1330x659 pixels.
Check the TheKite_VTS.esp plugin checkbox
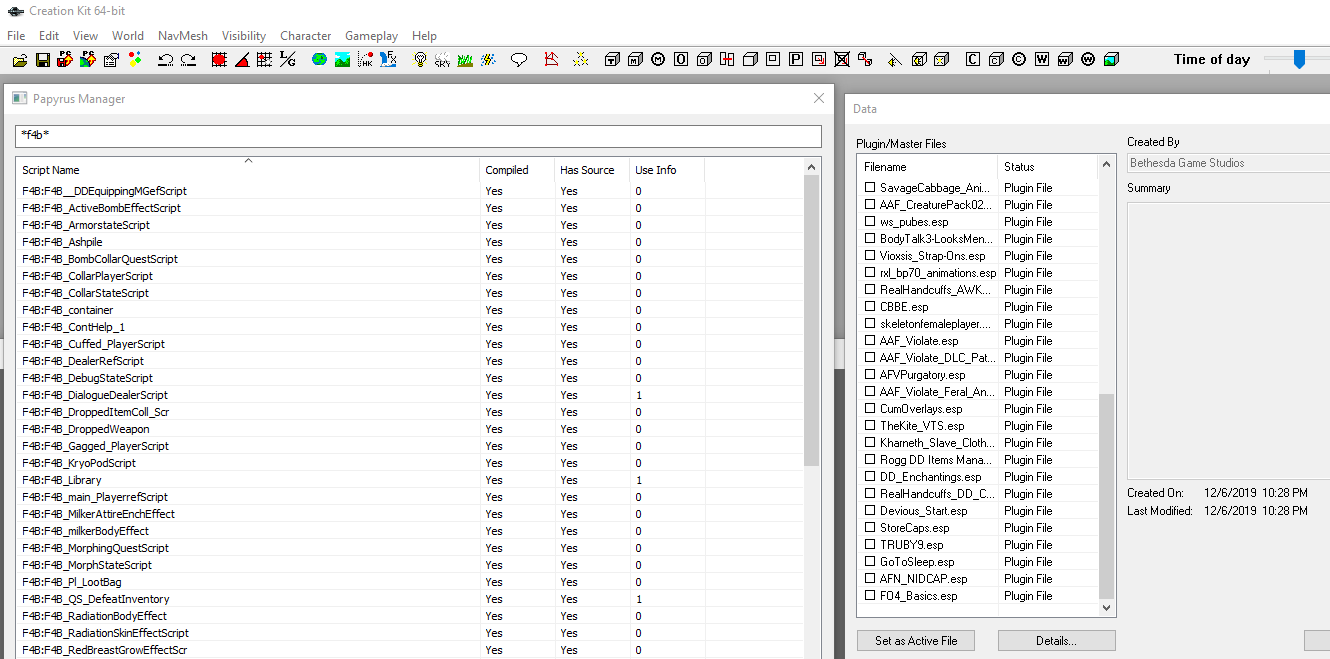870,426
